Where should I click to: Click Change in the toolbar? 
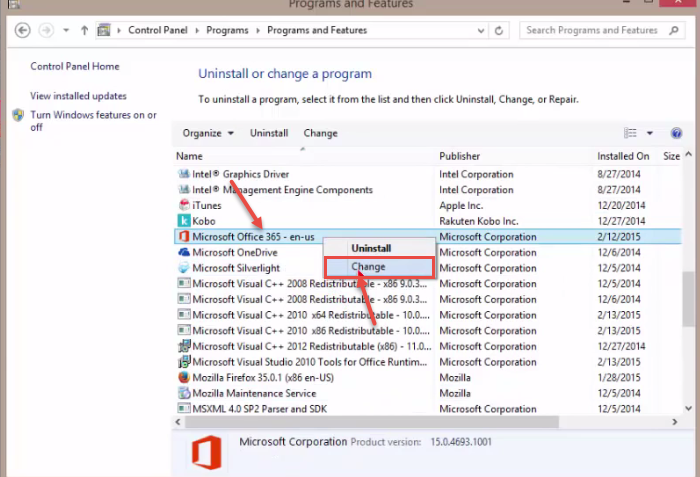[x=321, y=134]
